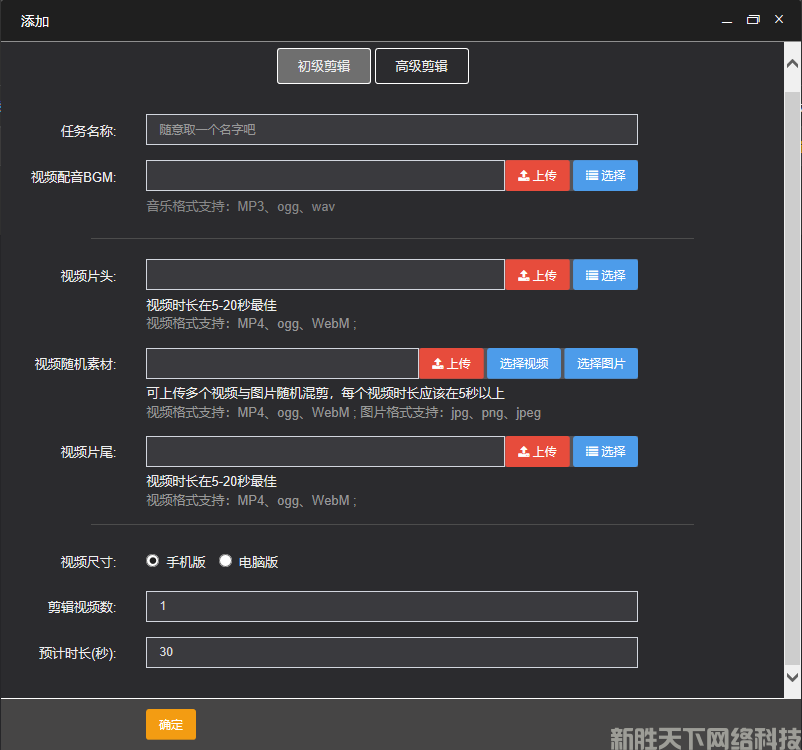Maximize the 添加 dialog window
This screenshot has height=750, width=802.
[x=753, y=20]
